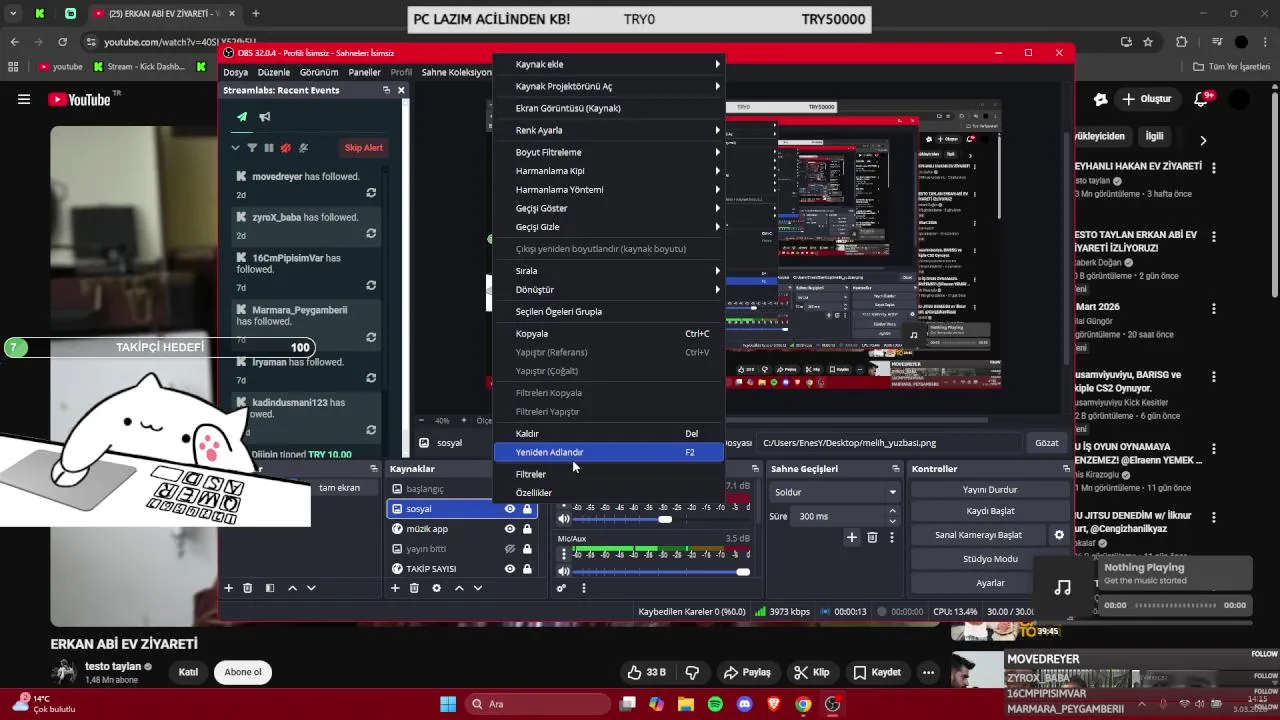This screenshot has width=1280, height=720.
Task: Open the Streamlabs recent events feed tab
Action: tap(242, 117)
